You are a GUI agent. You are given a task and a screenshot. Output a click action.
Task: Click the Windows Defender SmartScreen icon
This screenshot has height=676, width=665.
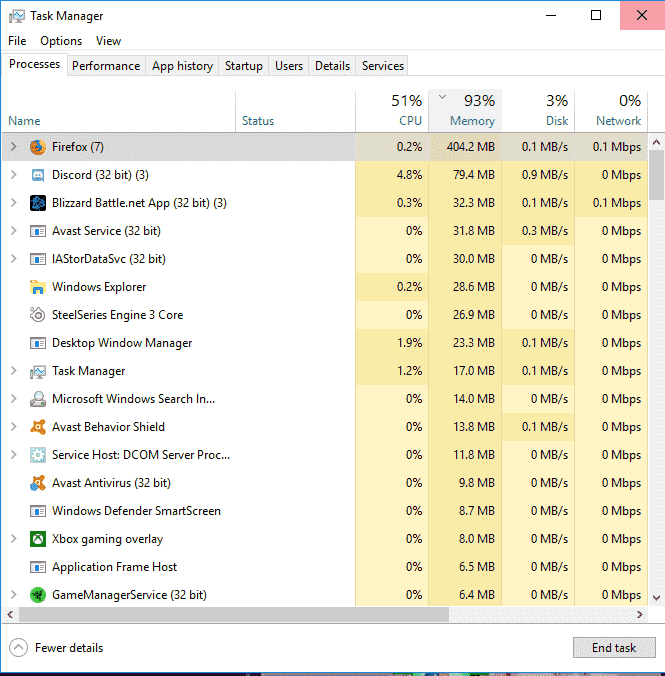pos(38,511)
